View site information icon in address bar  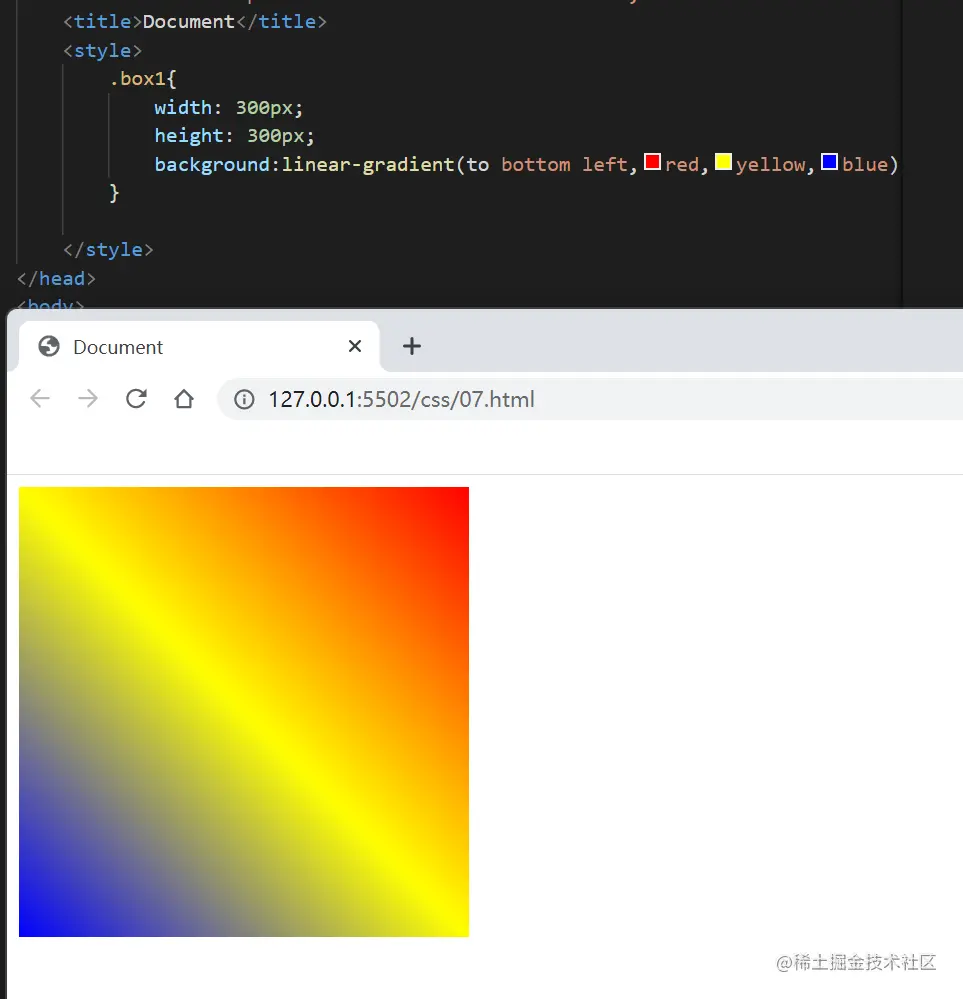[x=244, y=399]
